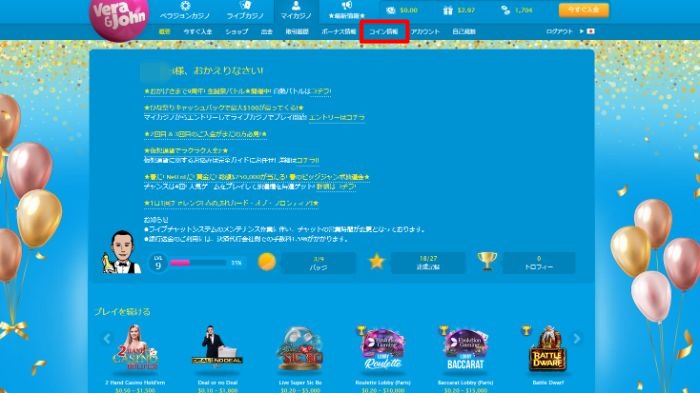Viewport: 700px width, 393px height.
Task: Select the マイカジノ person icon
Action: (x=296, y=5)
